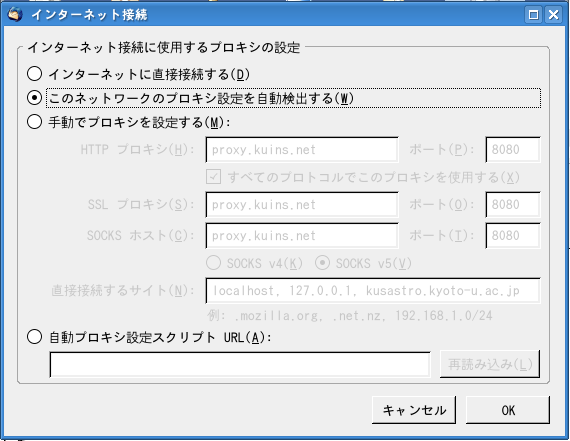Image resolution: width=570 pixels, height=441 pixels.
Task: Click the 再読み込み reload button
Action: point(490,364)
